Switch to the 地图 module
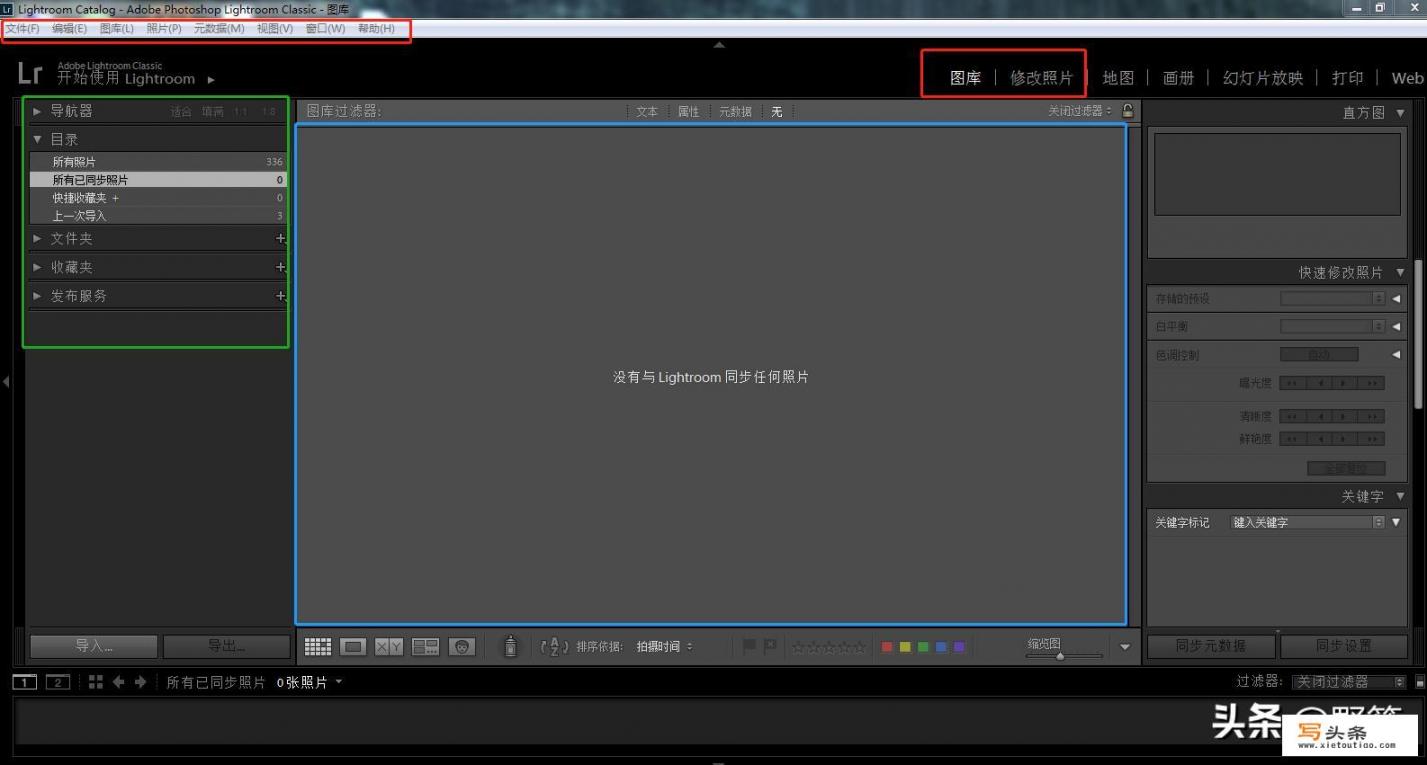This screenshot has height=765, width=1427. coord(1118,78)
